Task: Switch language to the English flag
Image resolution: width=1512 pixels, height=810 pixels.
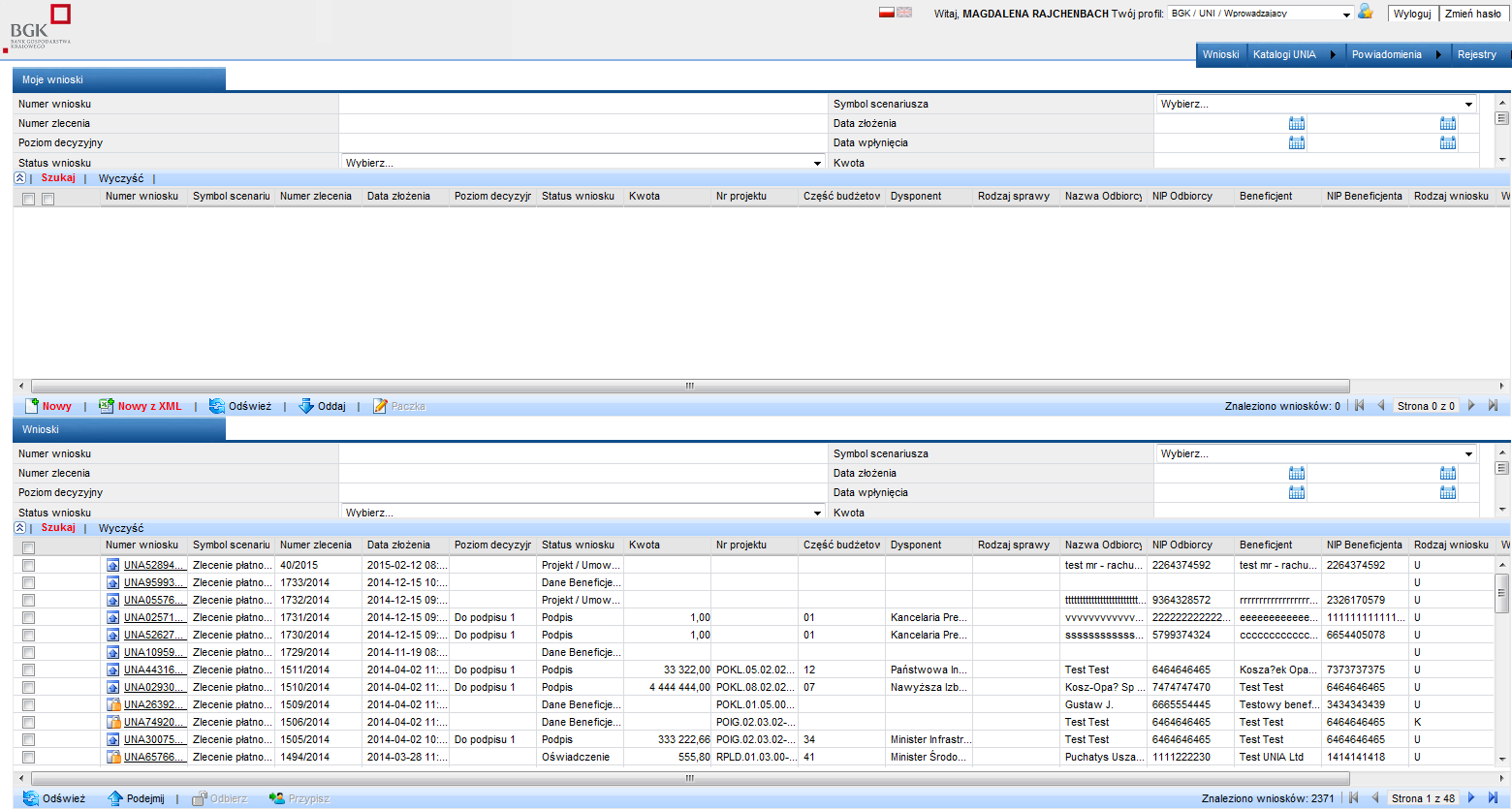Action: coord(904,13)
